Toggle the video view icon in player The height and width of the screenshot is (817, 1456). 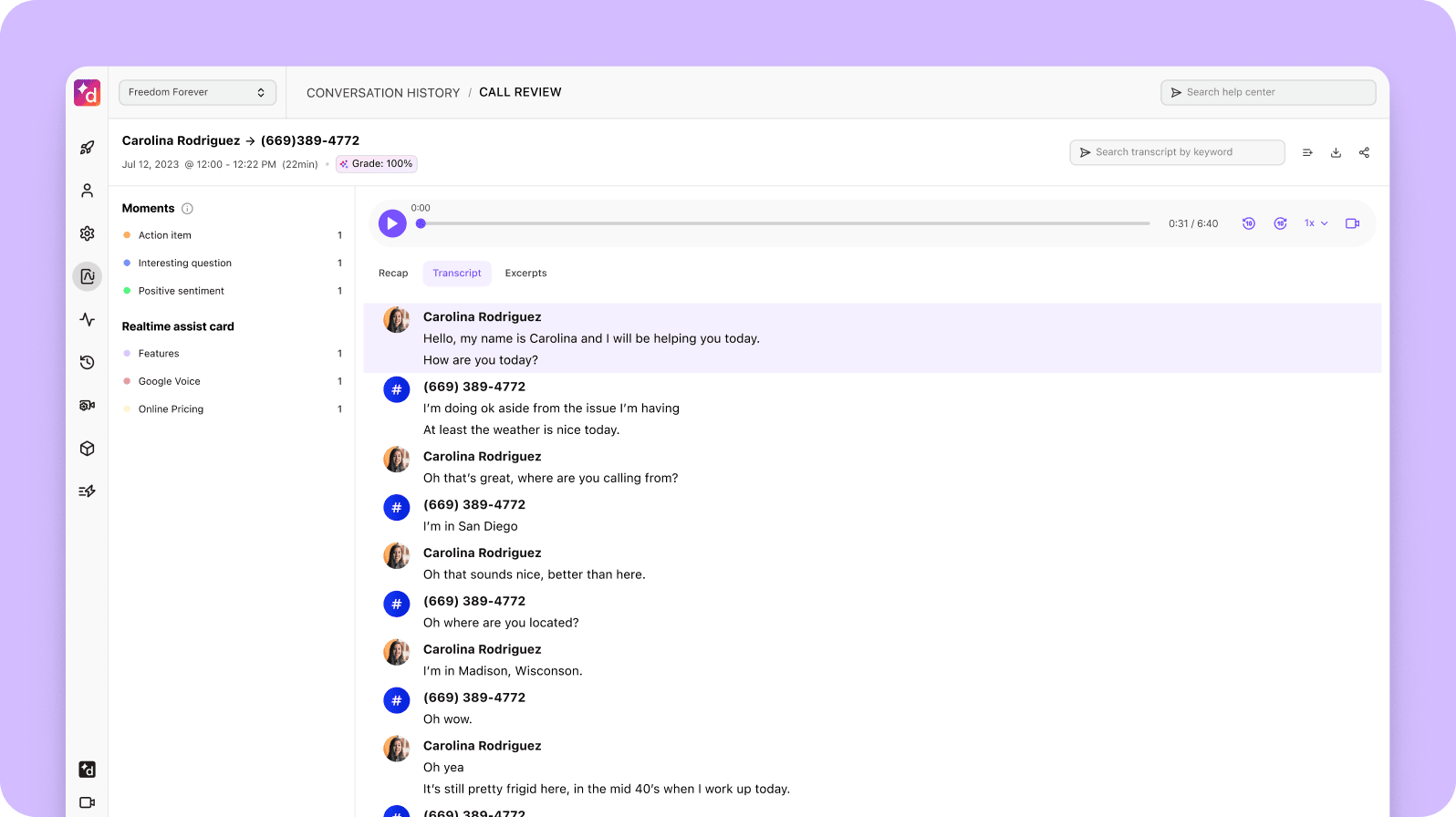click(x=1353, y=223)
